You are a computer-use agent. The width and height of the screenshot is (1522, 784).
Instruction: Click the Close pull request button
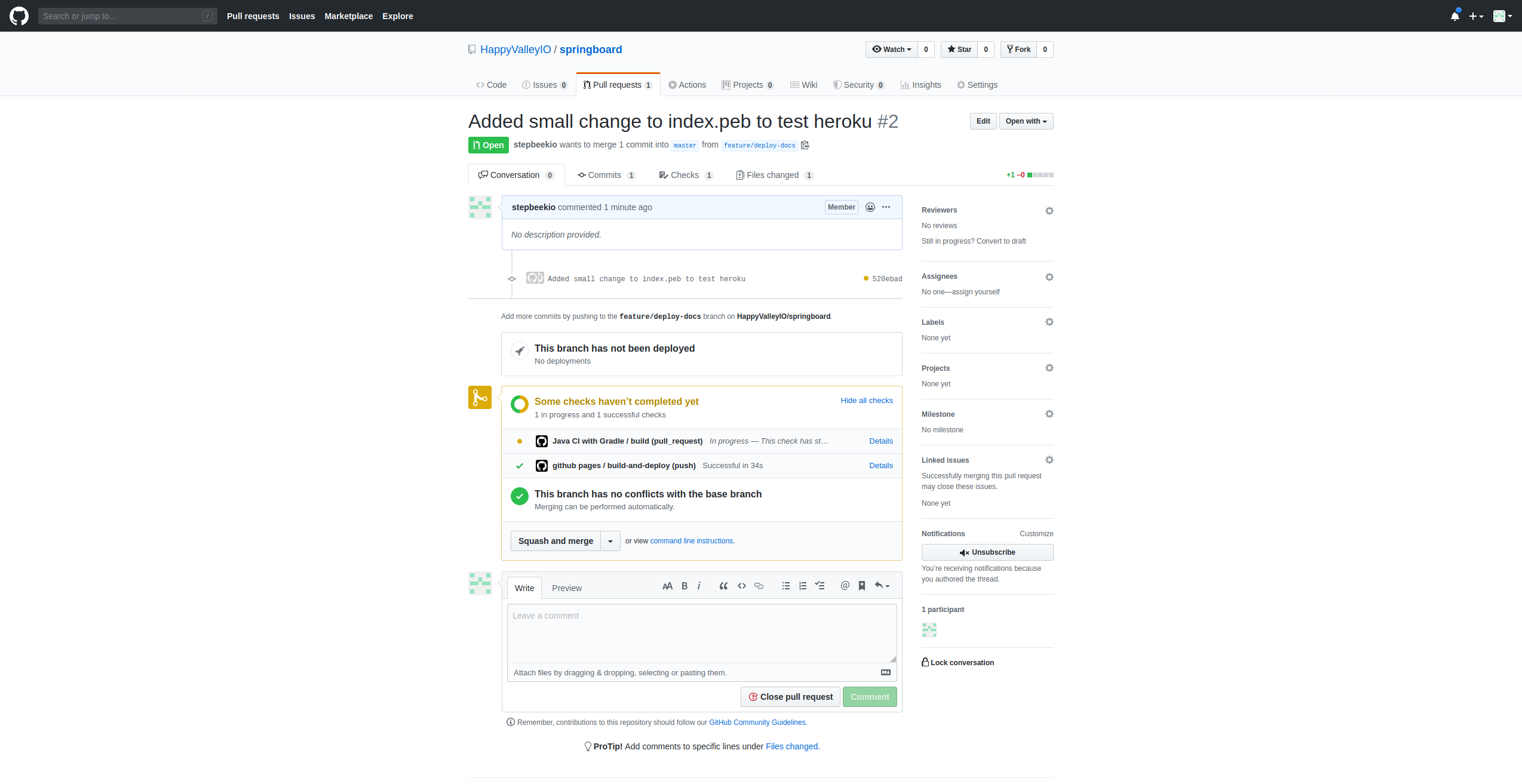pos(791,697)
